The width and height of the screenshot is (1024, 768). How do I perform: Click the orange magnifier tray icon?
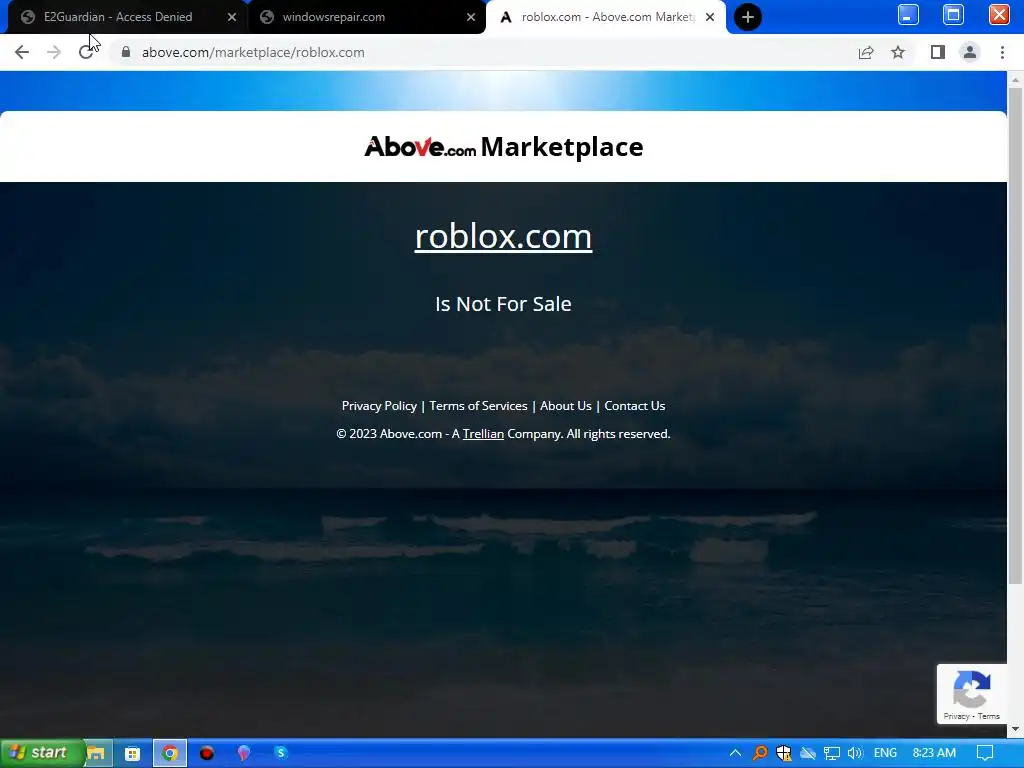760,753
